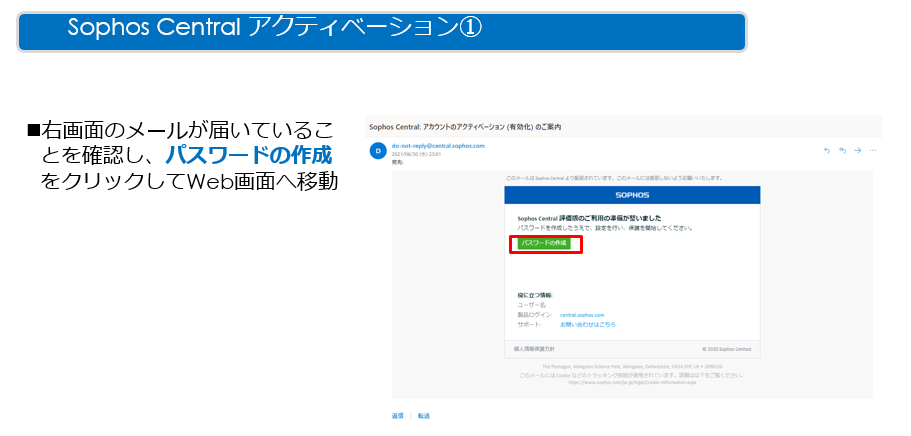The width and height of the screenshot is (911, 436).
Task: Click the 個人情報保護方針 footer link
Action: pyautogui.click(x=535, y=349)
